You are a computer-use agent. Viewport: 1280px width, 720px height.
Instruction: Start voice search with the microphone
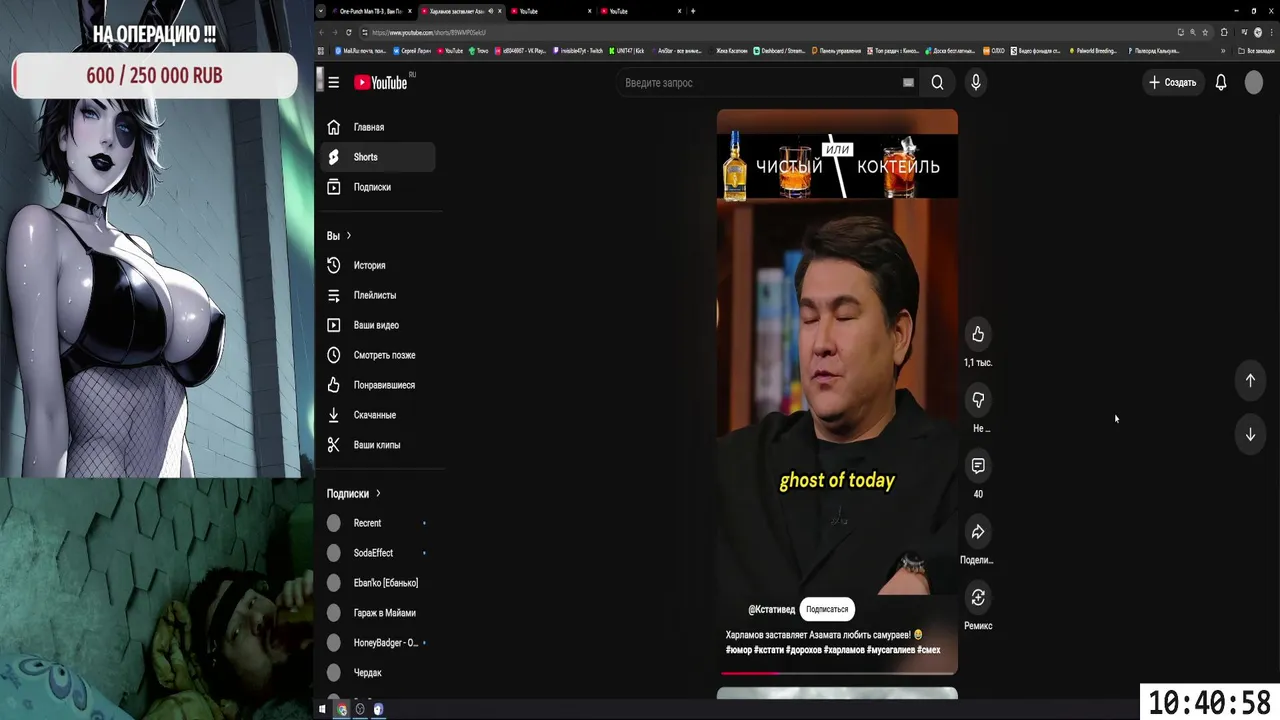point(976,83)
